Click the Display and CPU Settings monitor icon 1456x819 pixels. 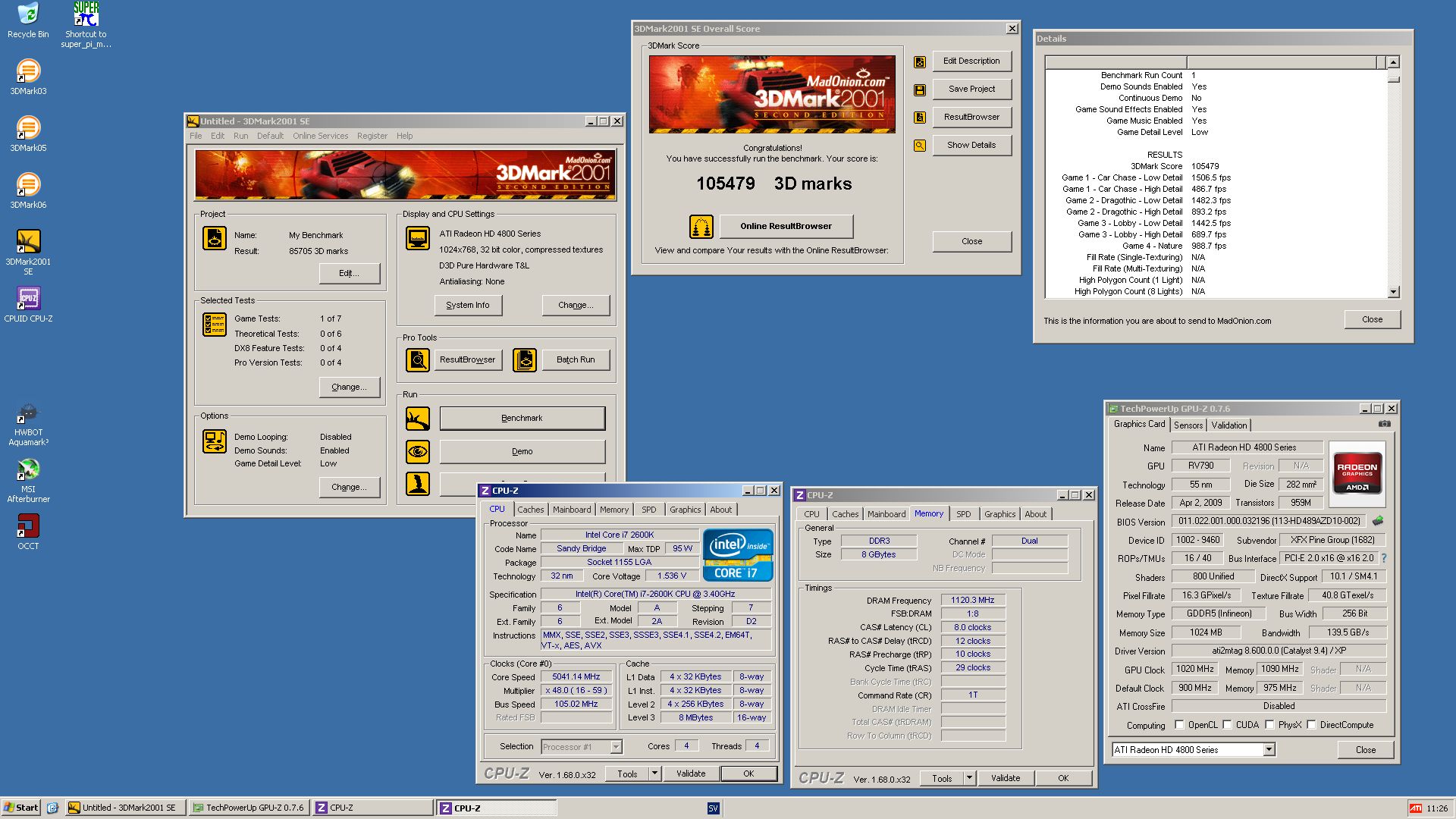[418, 238]
